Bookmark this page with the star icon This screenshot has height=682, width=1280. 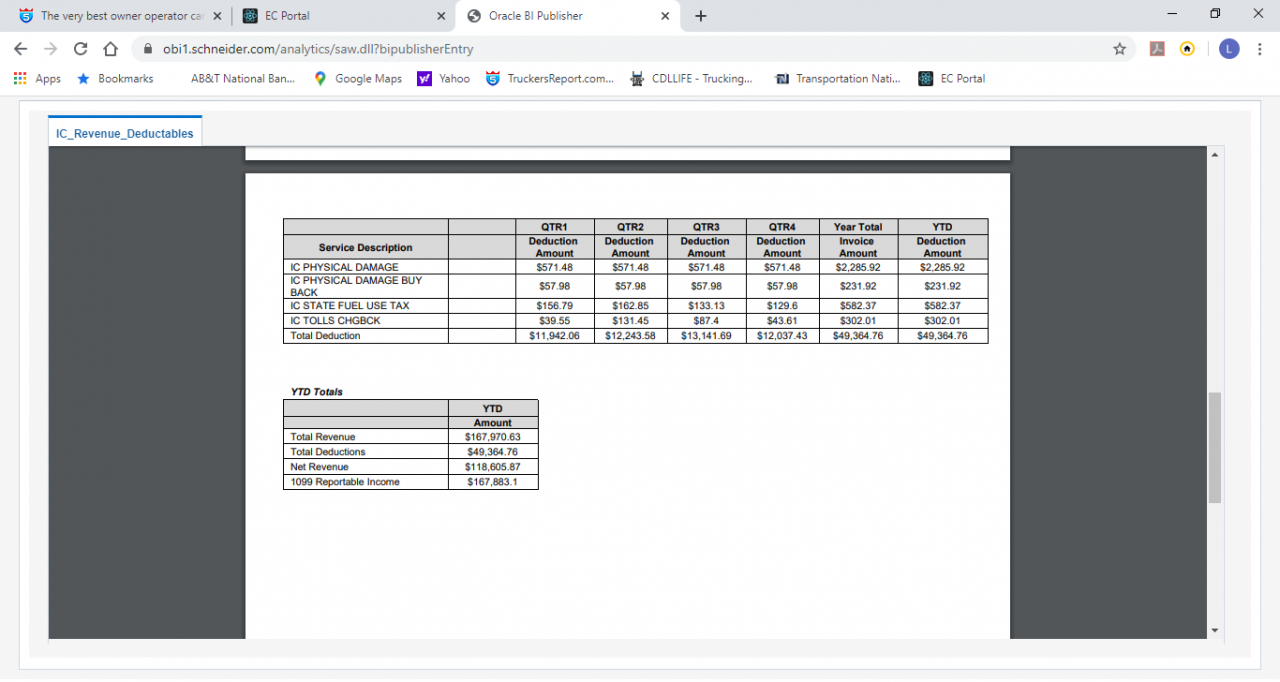click(1120, 49)
